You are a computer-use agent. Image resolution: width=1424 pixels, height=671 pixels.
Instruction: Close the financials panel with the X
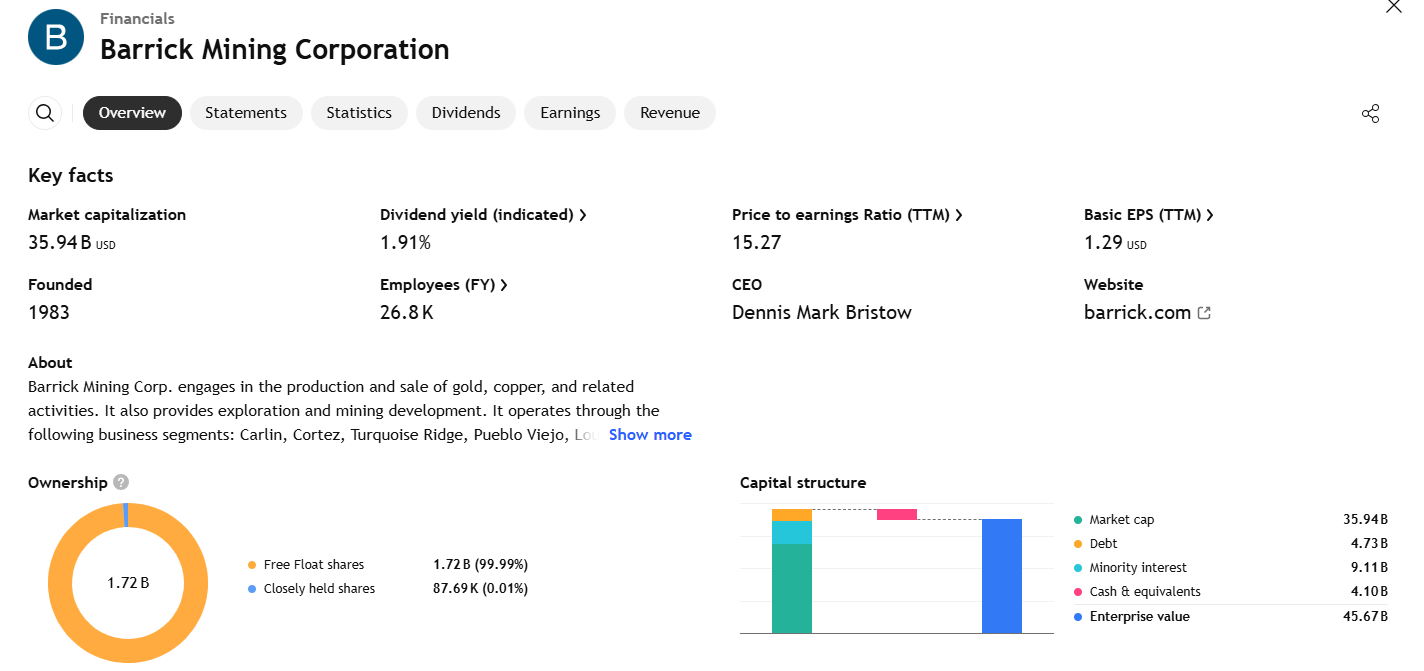[x=1394, y=6]
